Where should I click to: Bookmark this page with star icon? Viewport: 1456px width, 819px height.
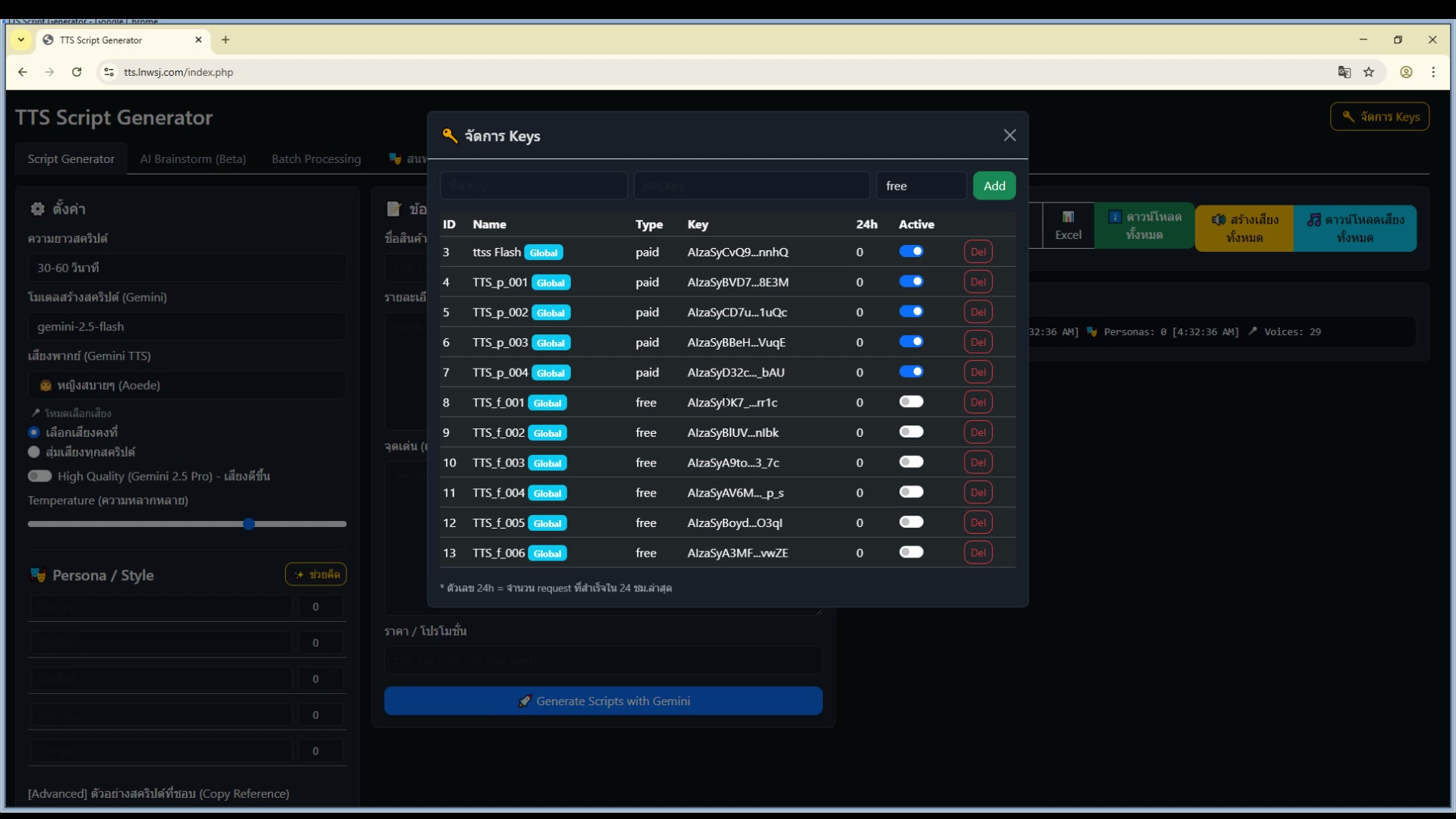point(1369,72)
